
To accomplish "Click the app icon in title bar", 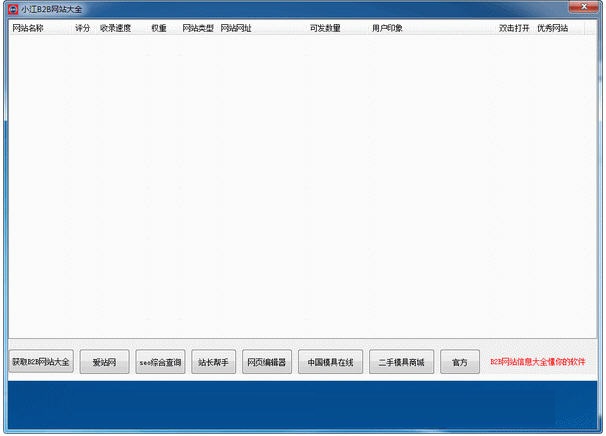I will 12,8.
